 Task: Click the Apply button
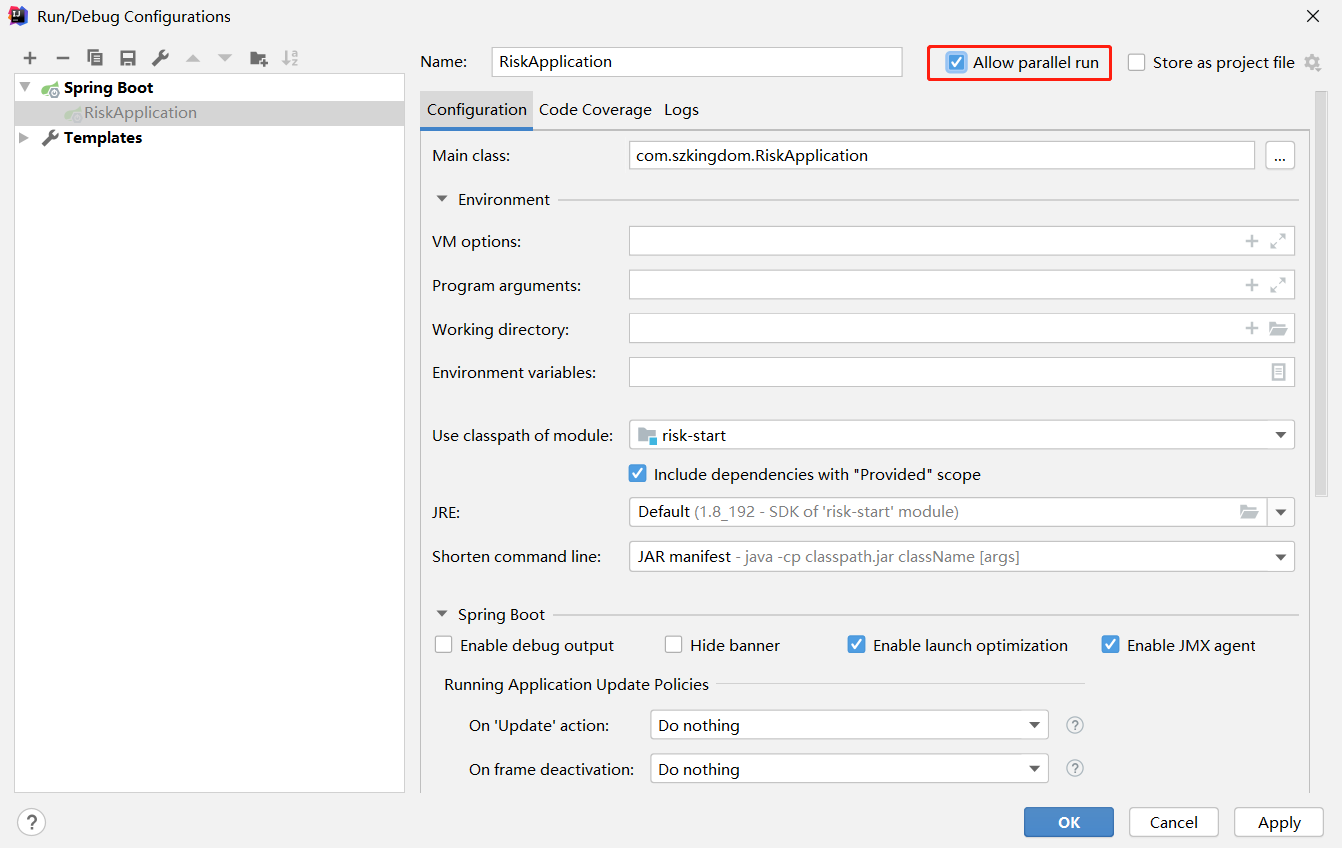coord(1279,822)
